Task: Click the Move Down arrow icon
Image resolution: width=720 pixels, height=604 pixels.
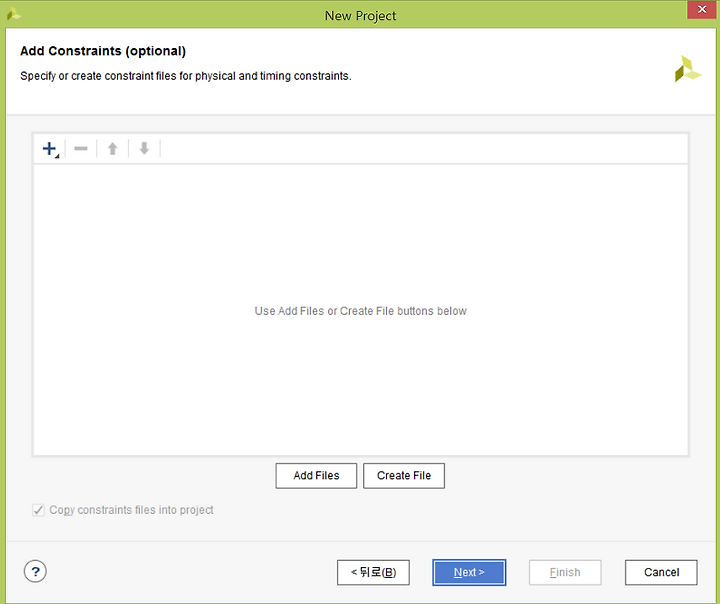Action: pyautogui.click(x=144, y=149)
